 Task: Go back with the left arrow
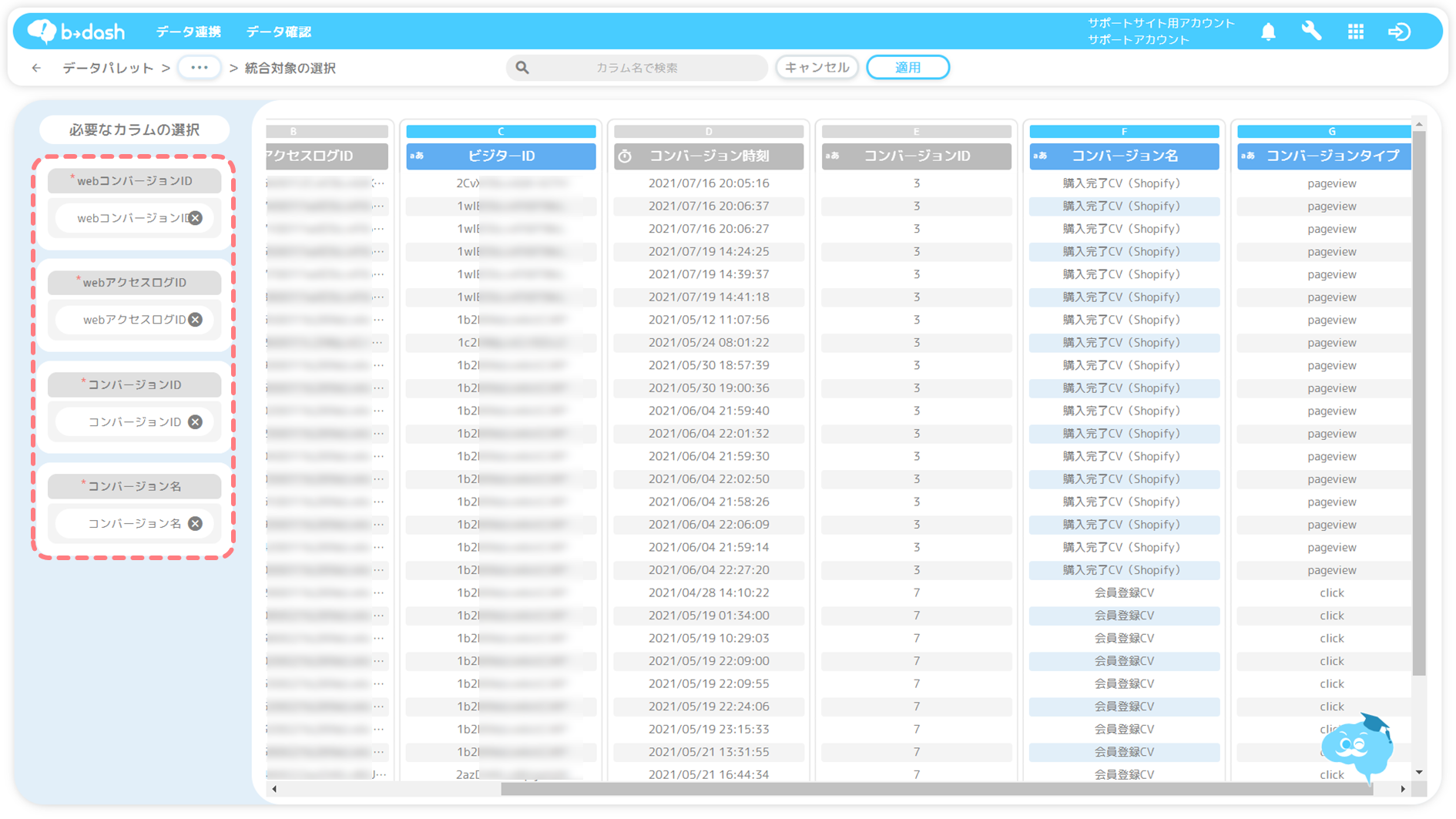pyautogui.click(x=36, y=68)
